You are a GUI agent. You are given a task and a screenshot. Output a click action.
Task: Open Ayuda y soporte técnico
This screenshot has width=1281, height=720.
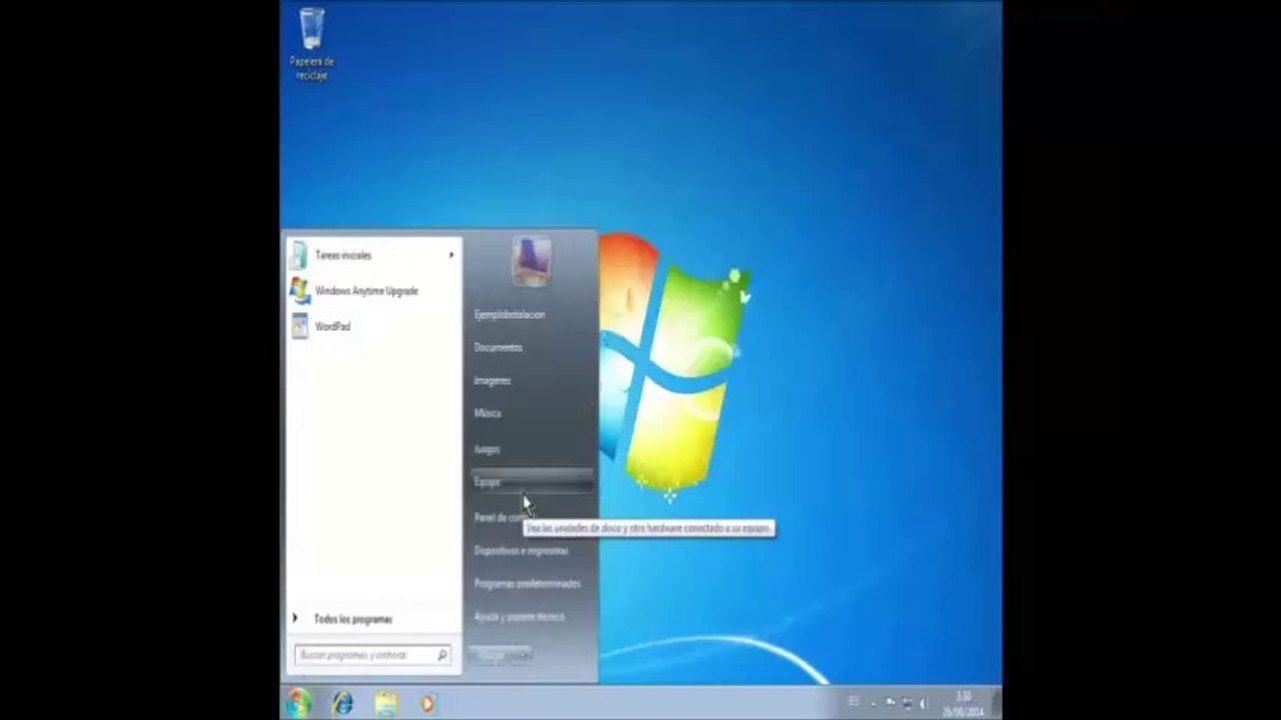519,616
